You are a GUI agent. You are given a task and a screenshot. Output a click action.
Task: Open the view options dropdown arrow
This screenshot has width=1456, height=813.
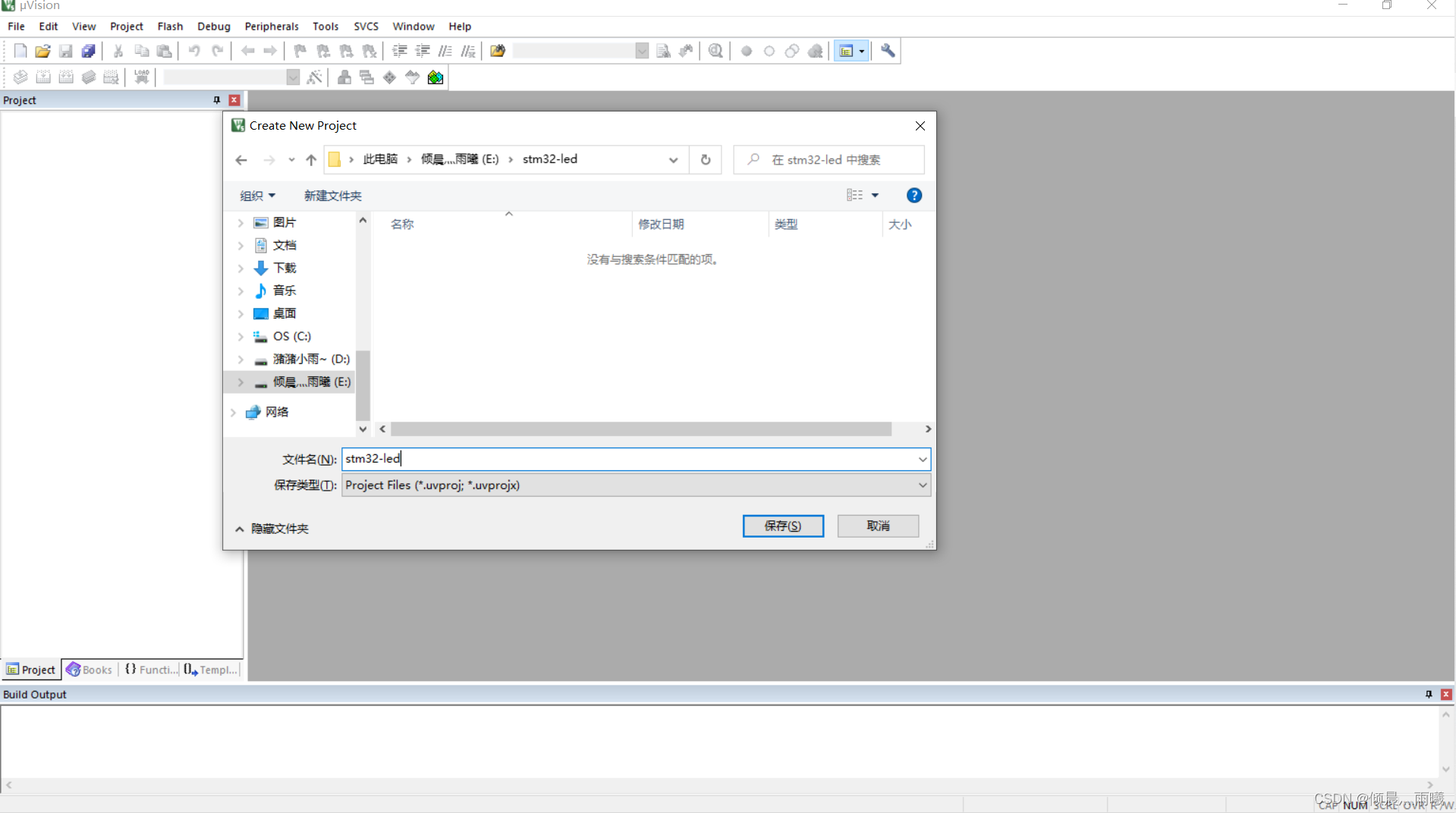coord(875,195)
